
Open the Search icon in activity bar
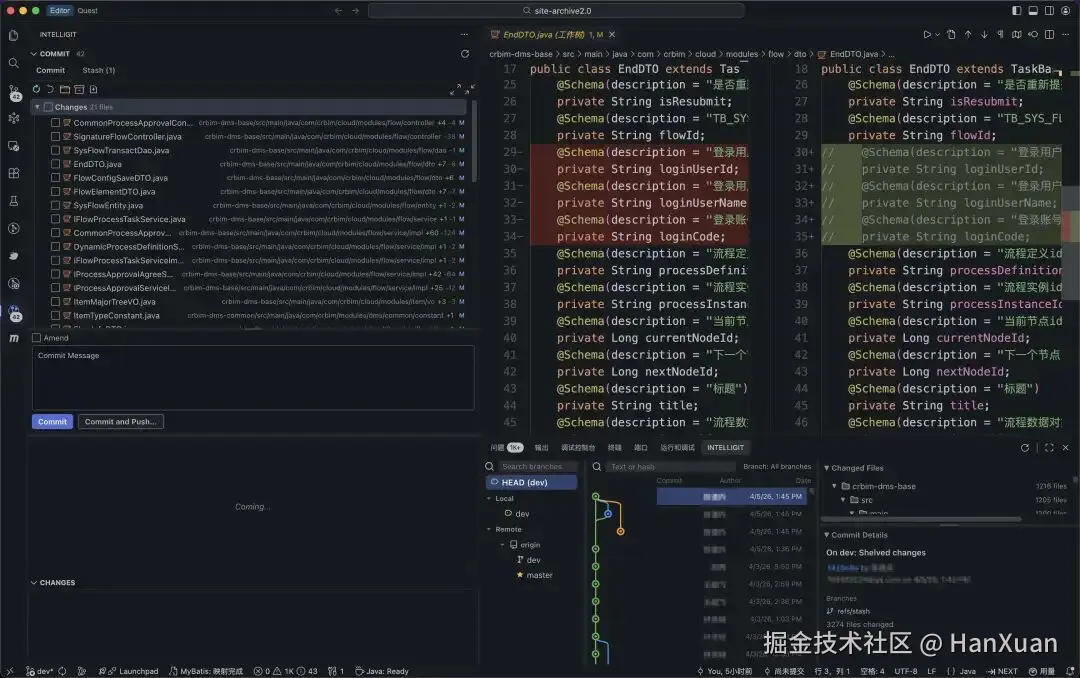pos(14,63)
